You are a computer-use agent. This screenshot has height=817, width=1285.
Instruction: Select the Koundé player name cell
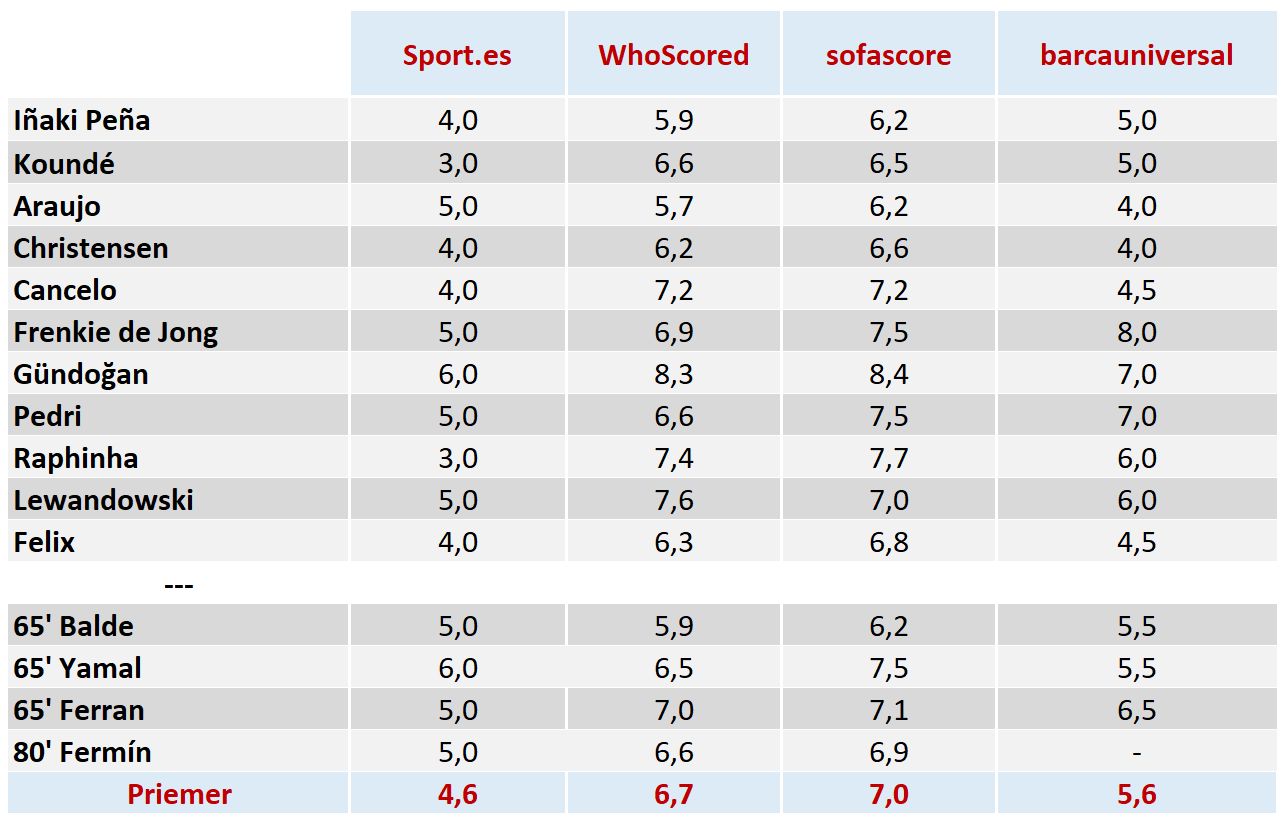[64, 163]
